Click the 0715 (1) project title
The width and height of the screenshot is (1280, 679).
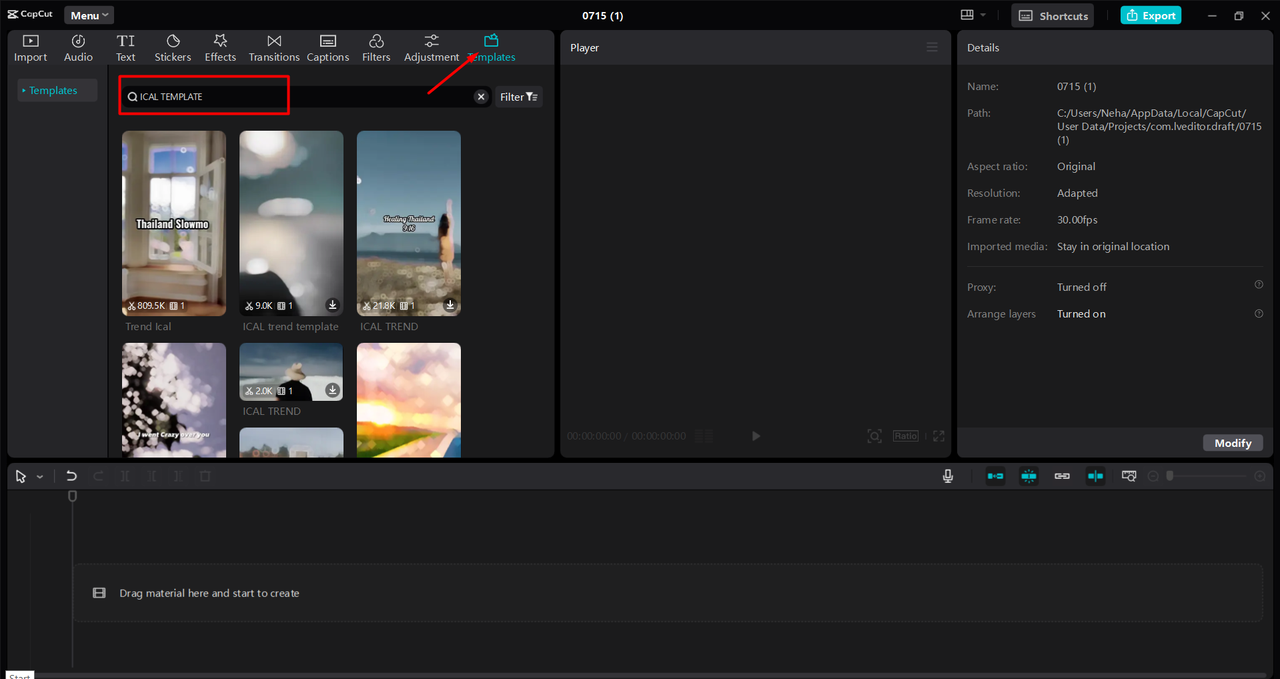603,15
